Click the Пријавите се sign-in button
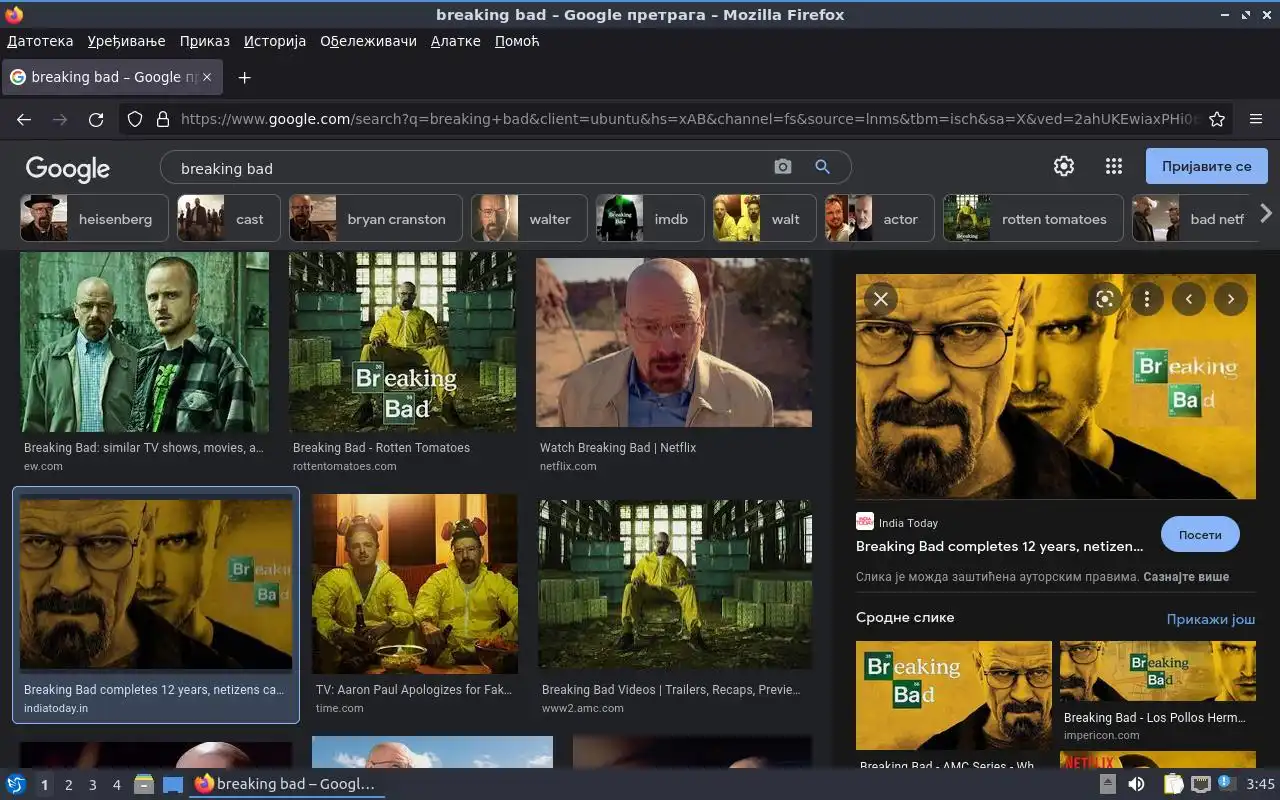Viewport: 1280px width, 800px height. [1206, 166]
